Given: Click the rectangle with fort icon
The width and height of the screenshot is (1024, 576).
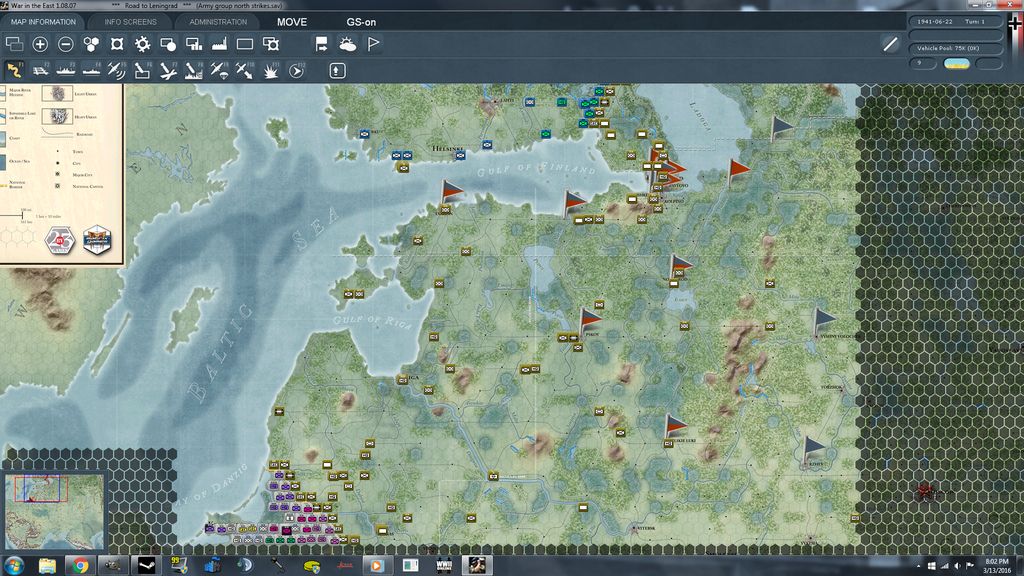Looking at the screenshot, I should point(270,44).
